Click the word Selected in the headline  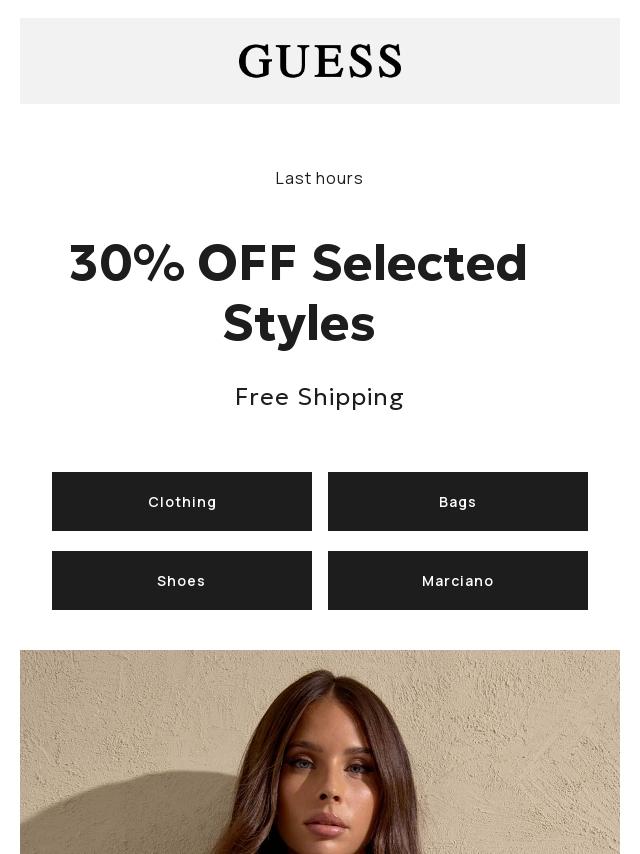click(419, 264)
